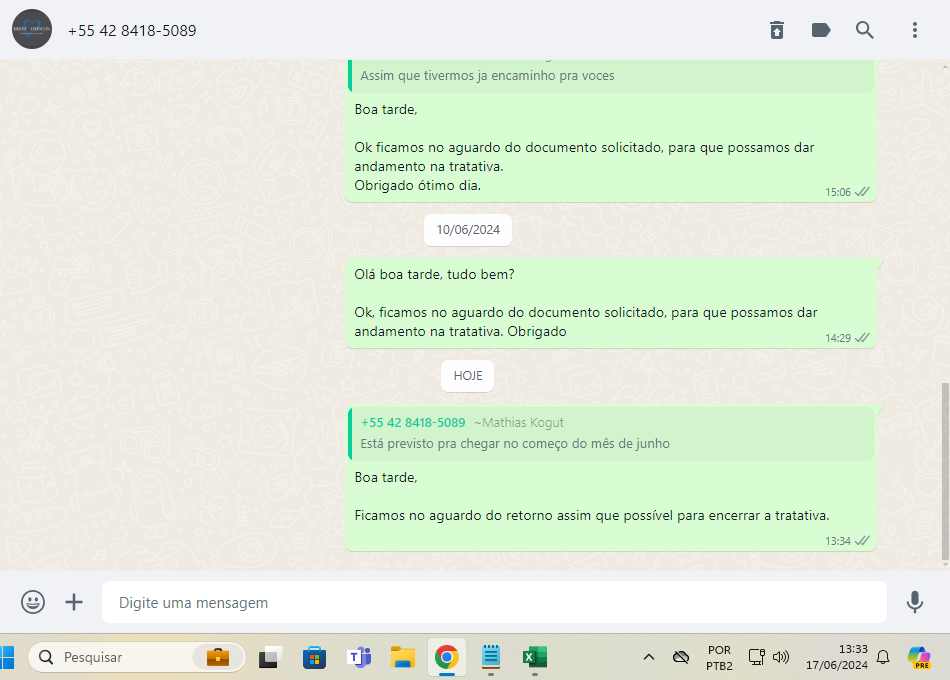The image size is (950, 680).
Task: Start recording a voice message
Action: click(x=914, y=602)
